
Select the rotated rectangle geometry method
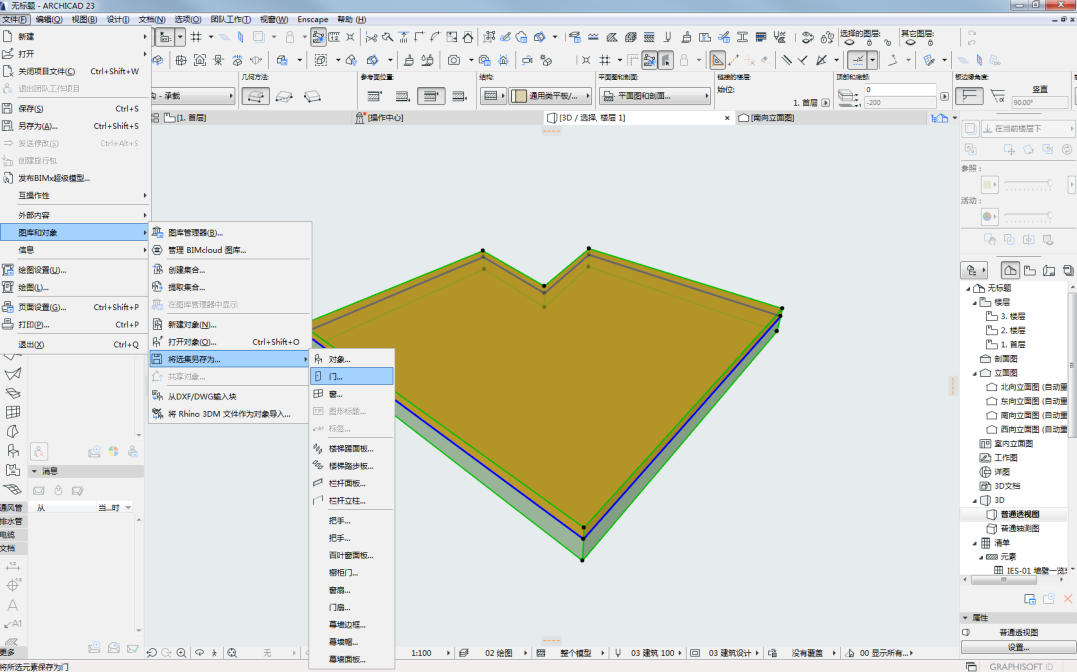coord(313,96)
